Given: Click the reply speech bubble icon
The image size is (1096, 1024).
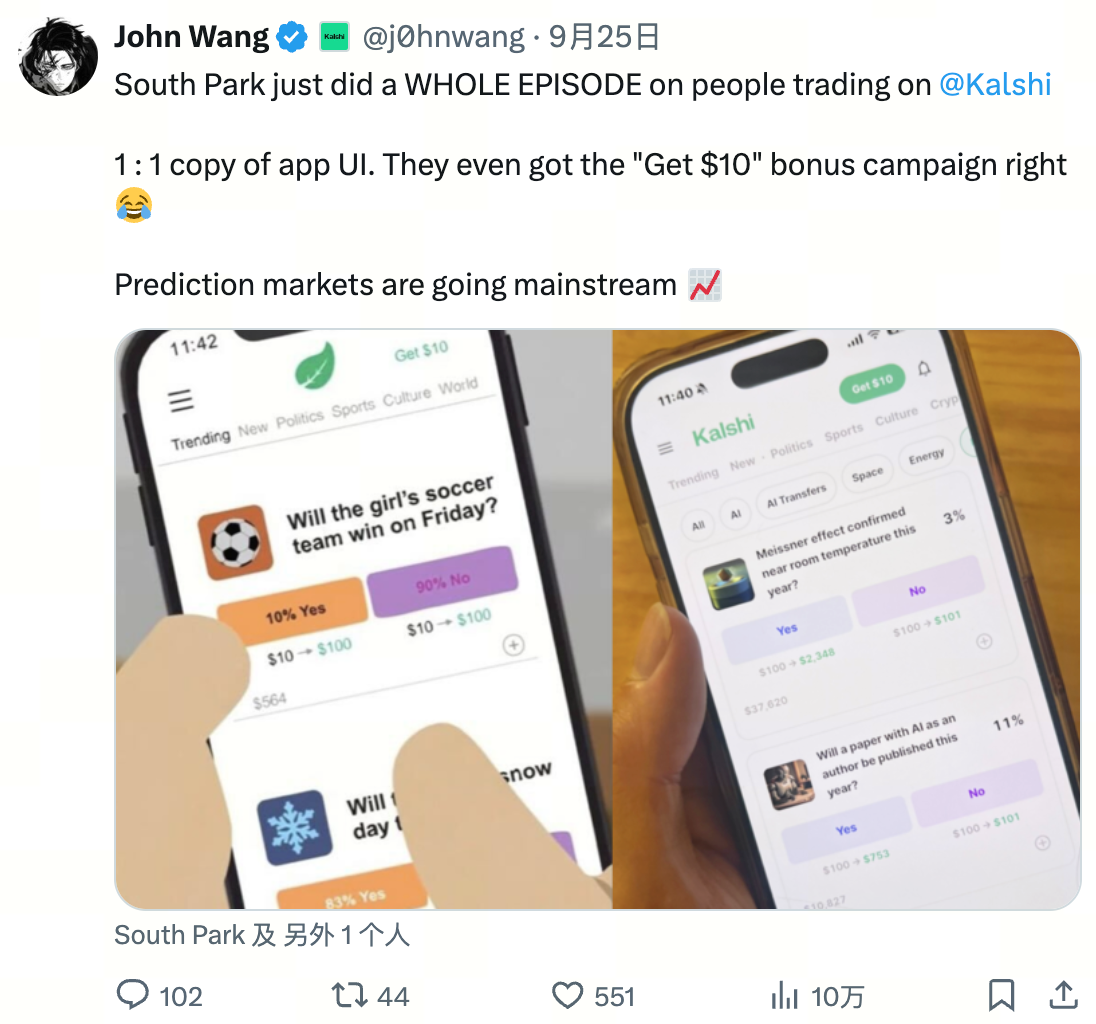Looking at the screenshot, I should pyautogui.click(x=132, y=995).
